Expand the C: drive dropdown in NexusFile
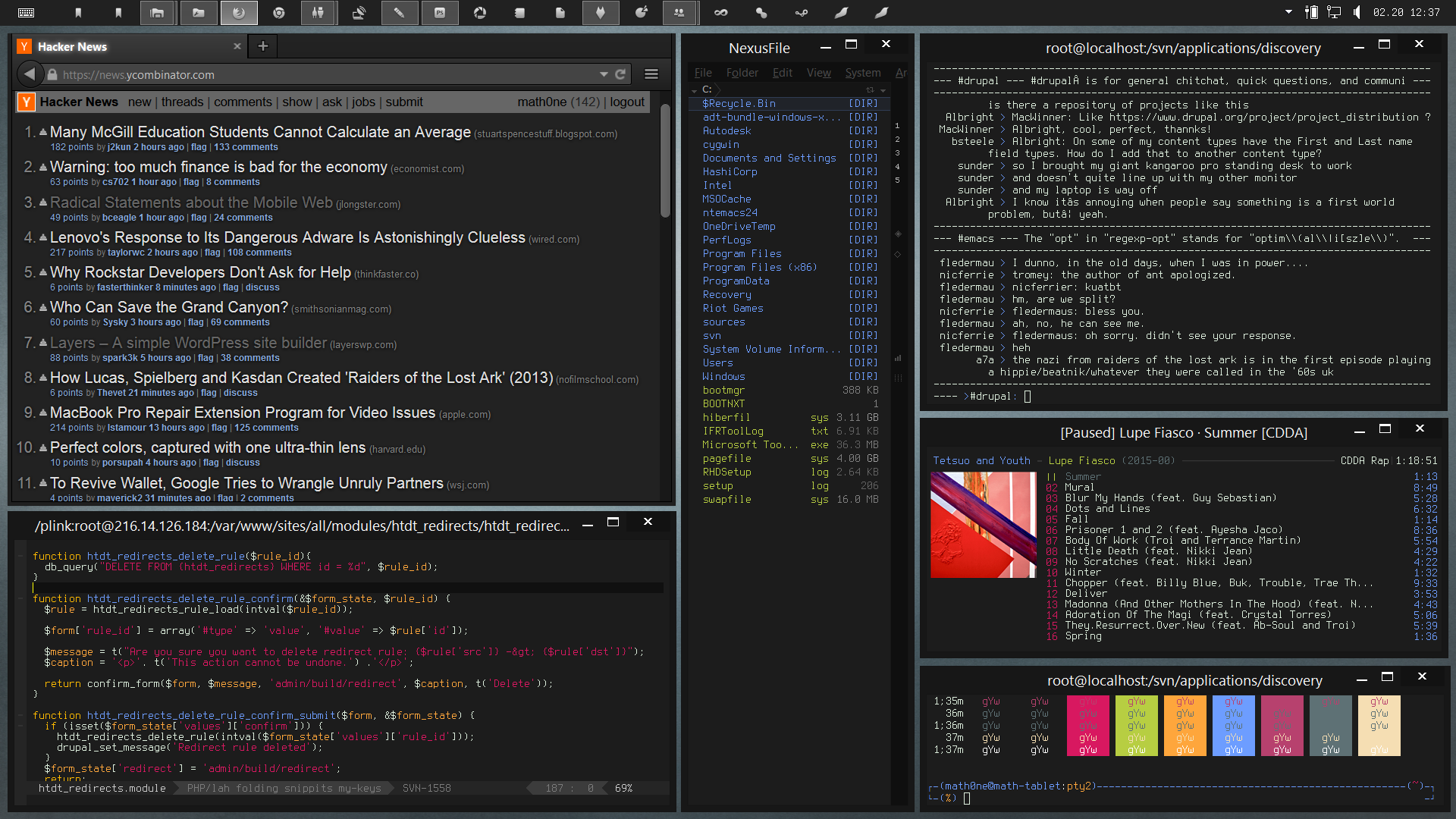 694,90
